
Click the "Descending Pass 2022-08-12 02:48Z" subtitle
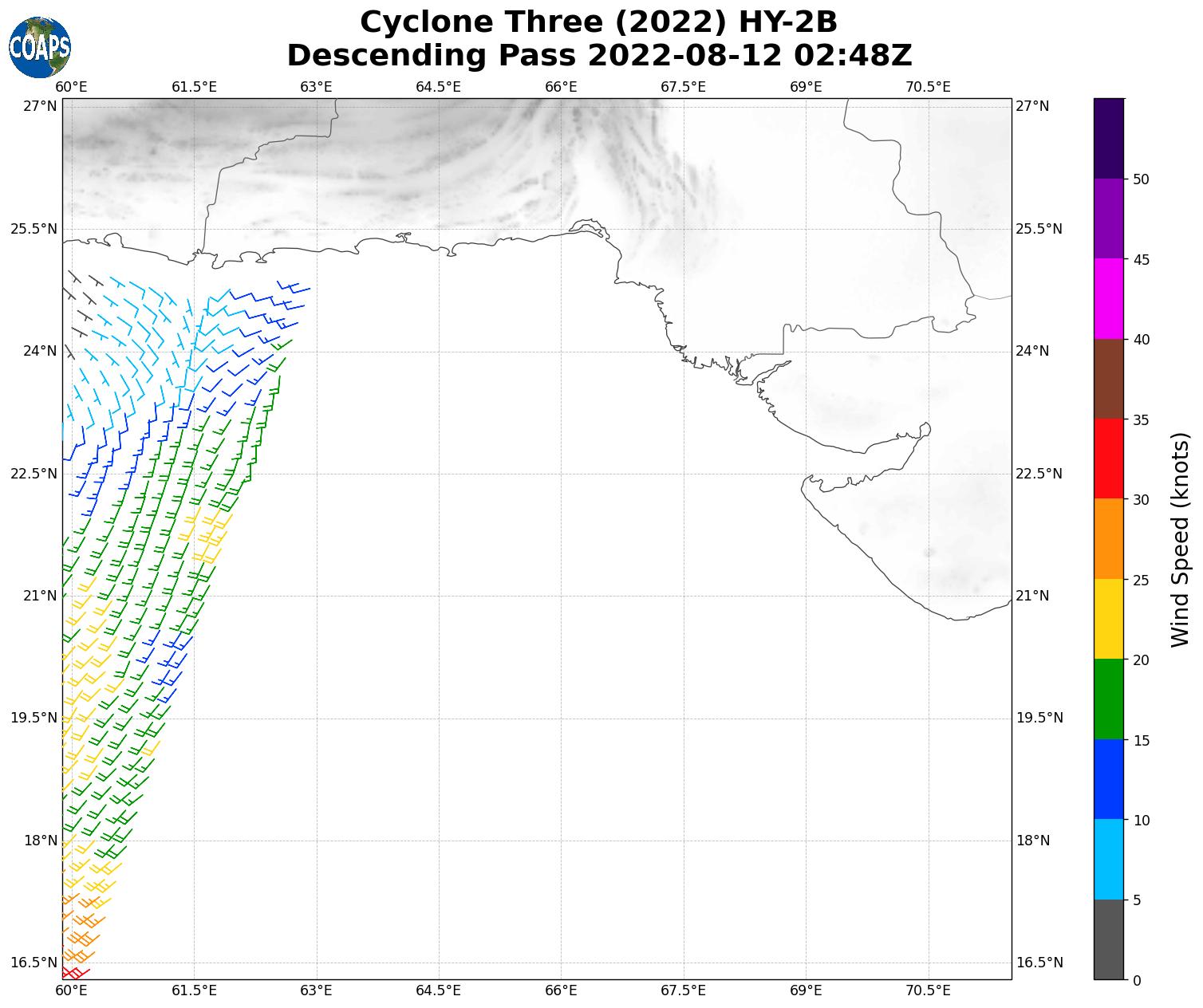tap(598, 56)
